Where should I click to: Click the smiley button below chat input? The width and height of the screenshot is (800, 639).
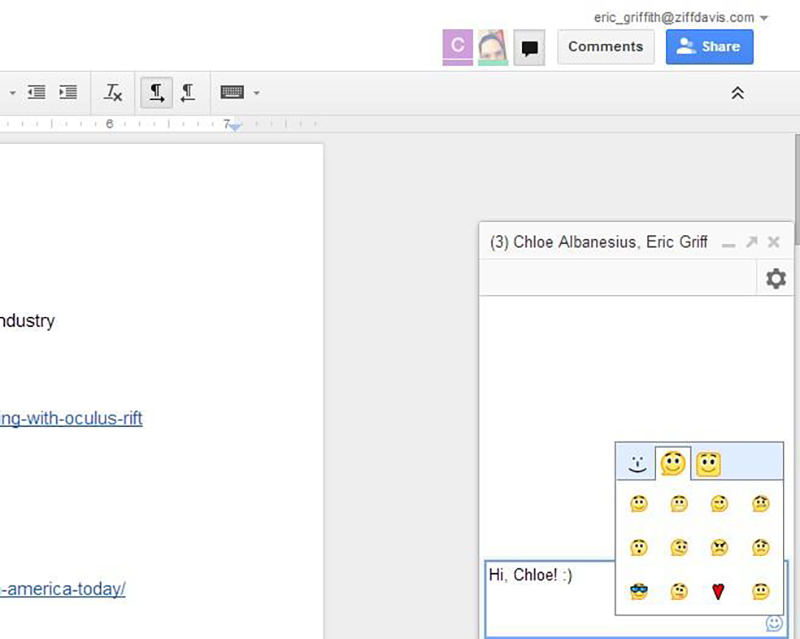tap(774, 623)
